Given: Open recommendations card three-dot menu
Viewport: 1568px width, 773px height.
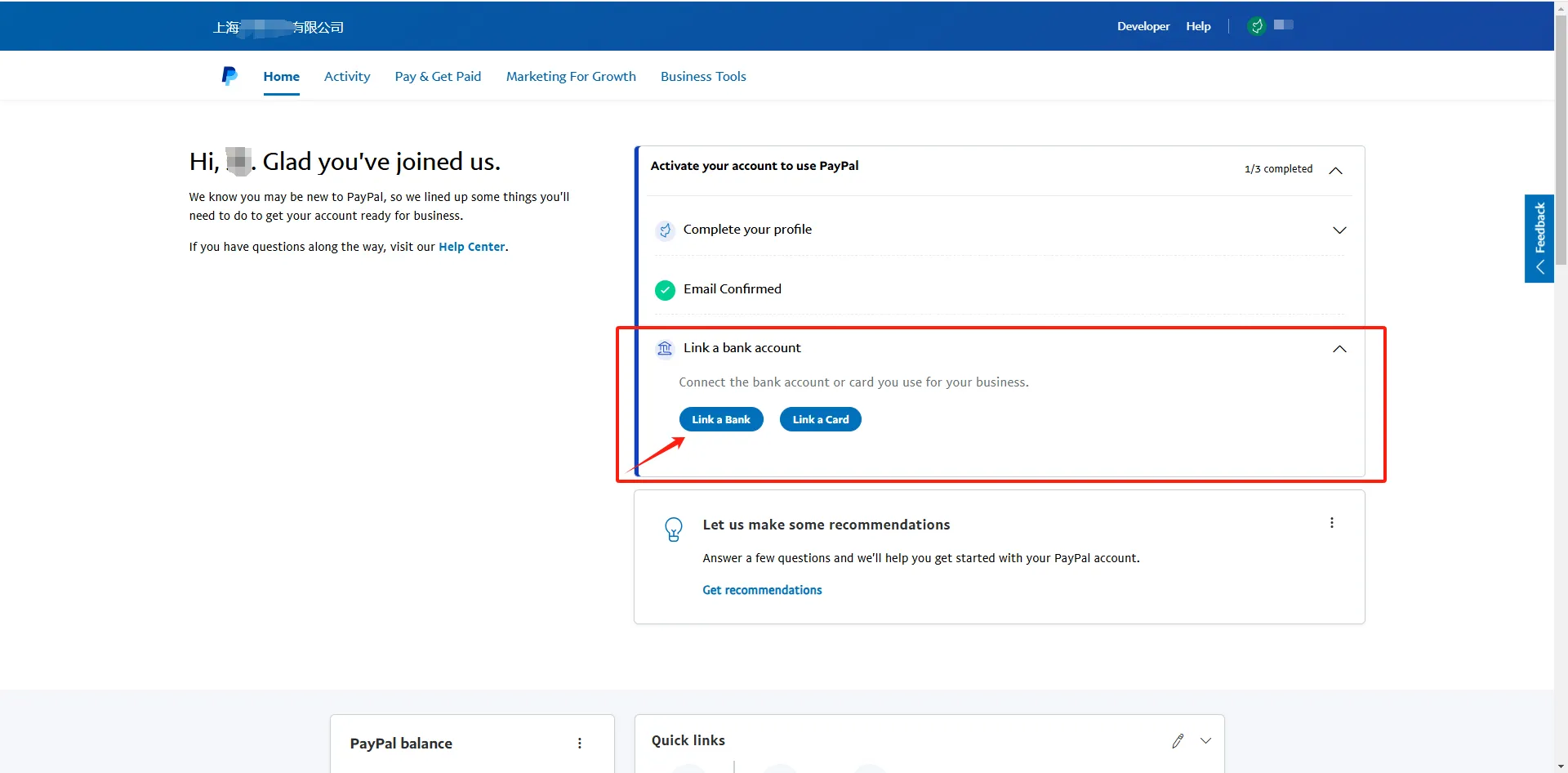Looking at the screenshot, I should pyautogui.click(x=1332, y=523).
